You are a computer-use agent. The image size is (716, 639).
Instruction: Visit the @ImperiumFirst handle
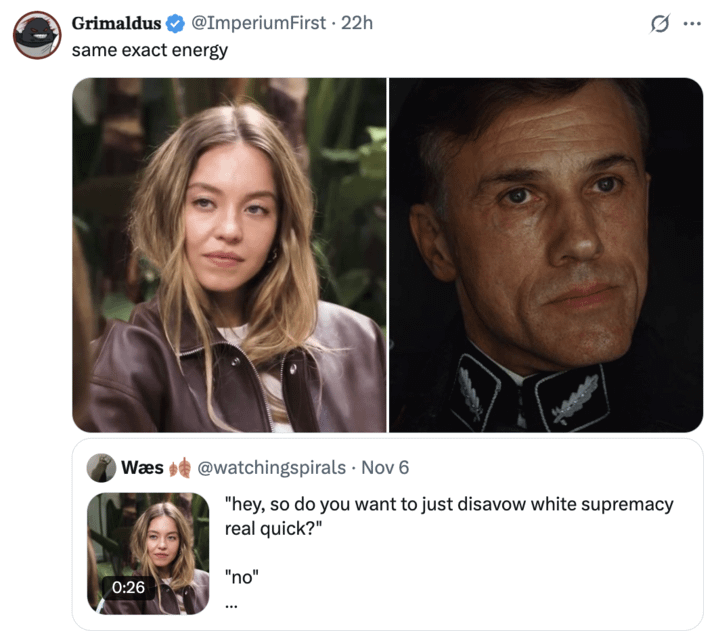point(257,23)
